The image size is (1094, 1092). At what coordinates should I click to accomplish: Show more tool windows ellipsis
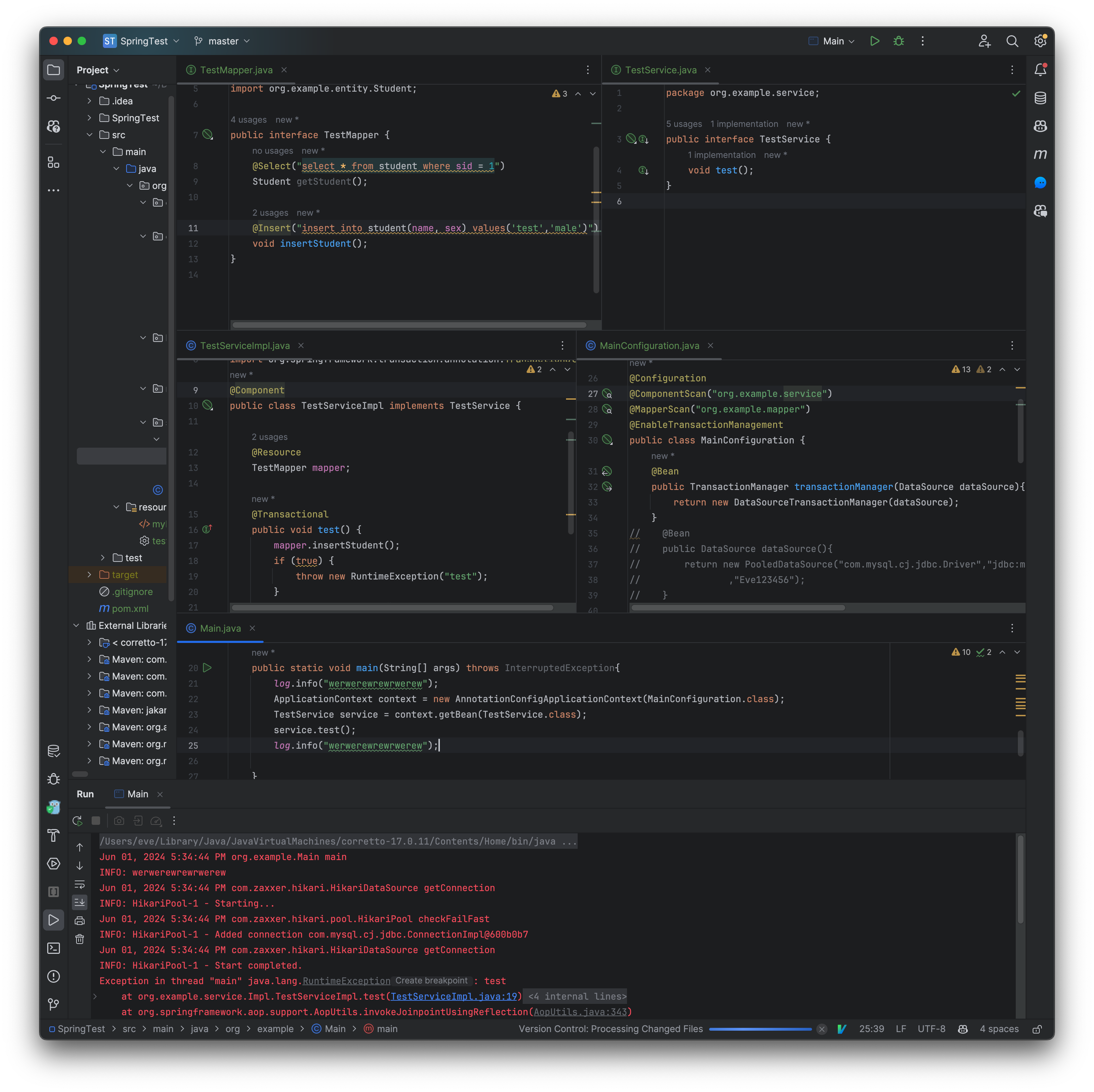coord(54,190)
